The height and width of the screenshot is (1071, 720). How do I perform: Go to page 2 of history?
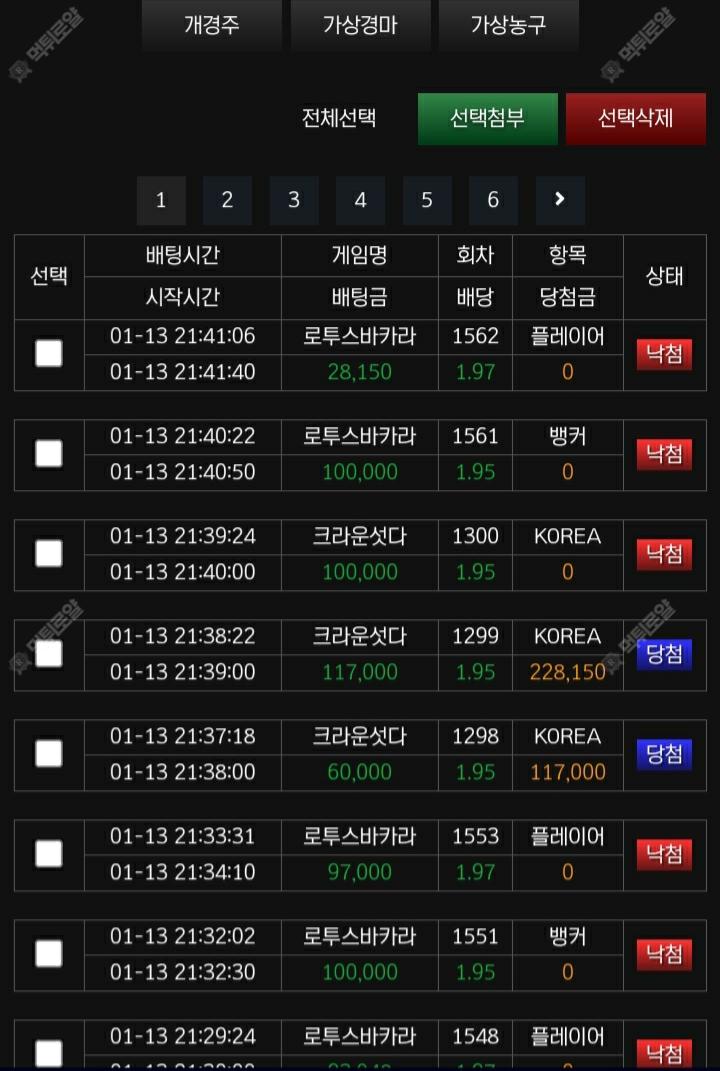click(227, 200)
